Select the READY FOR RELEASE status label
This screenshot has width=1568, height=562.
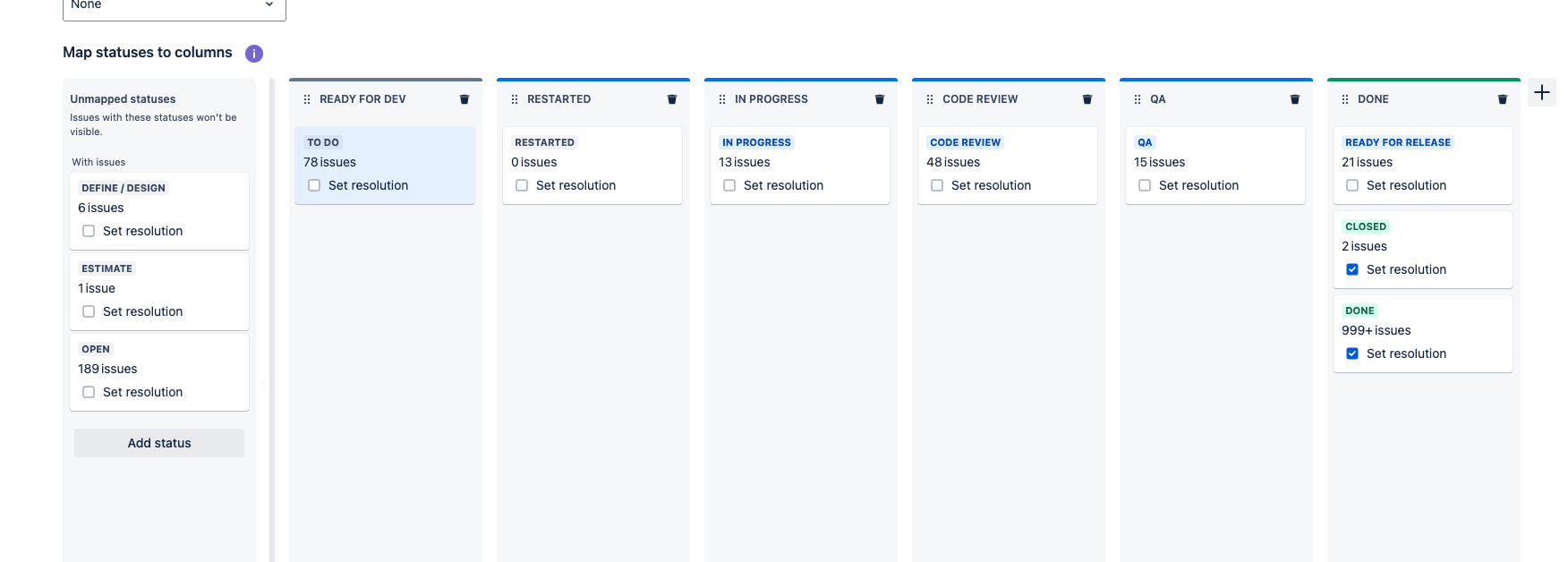pyautogui.click(x=1398, y=142)
